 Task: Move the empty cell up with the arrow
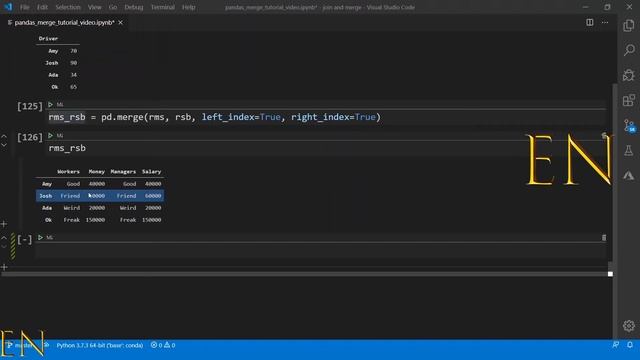pos(4,238)
